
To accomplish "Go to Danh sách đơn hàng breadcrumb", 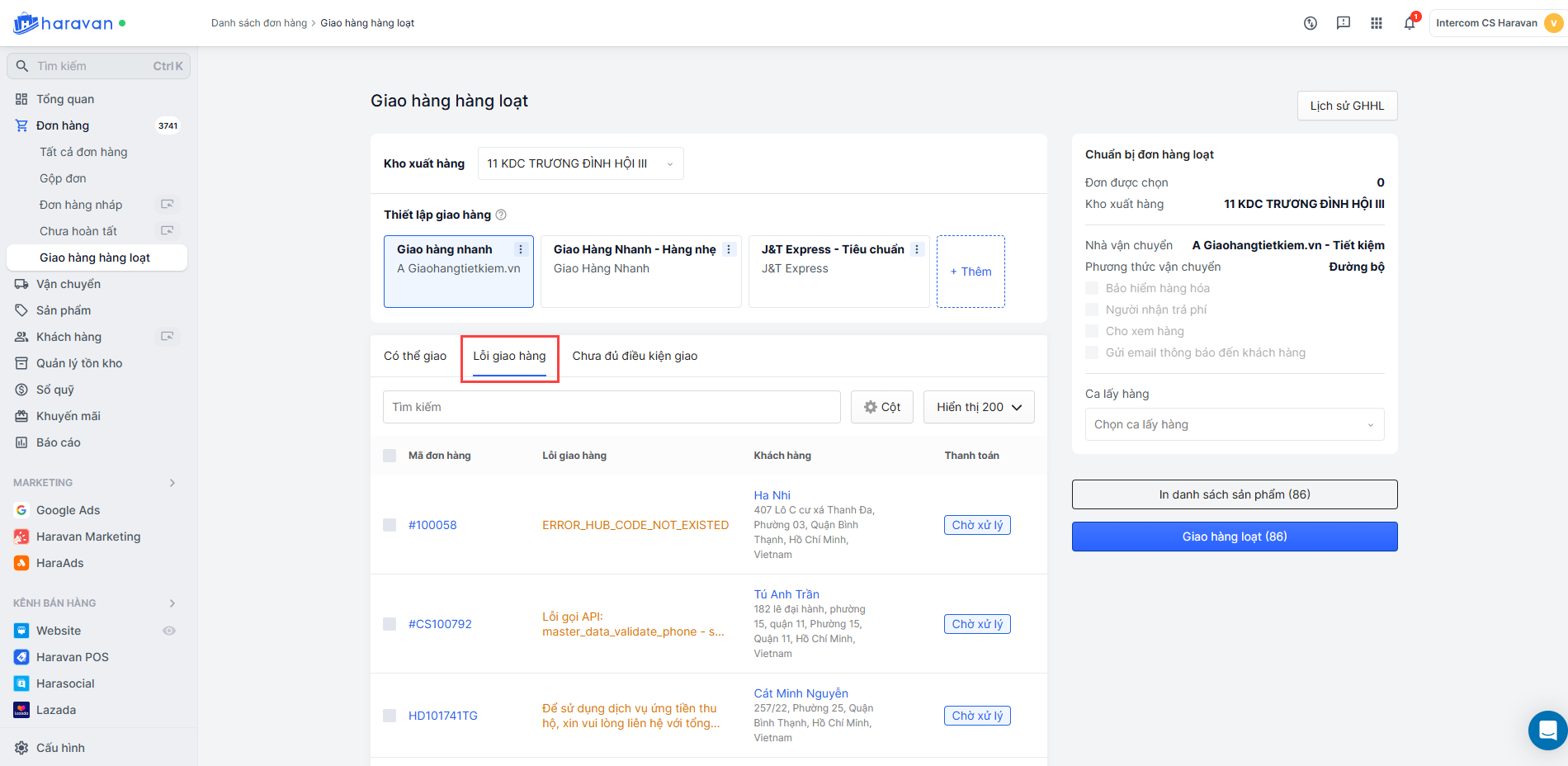I will (x=259, y=23).
